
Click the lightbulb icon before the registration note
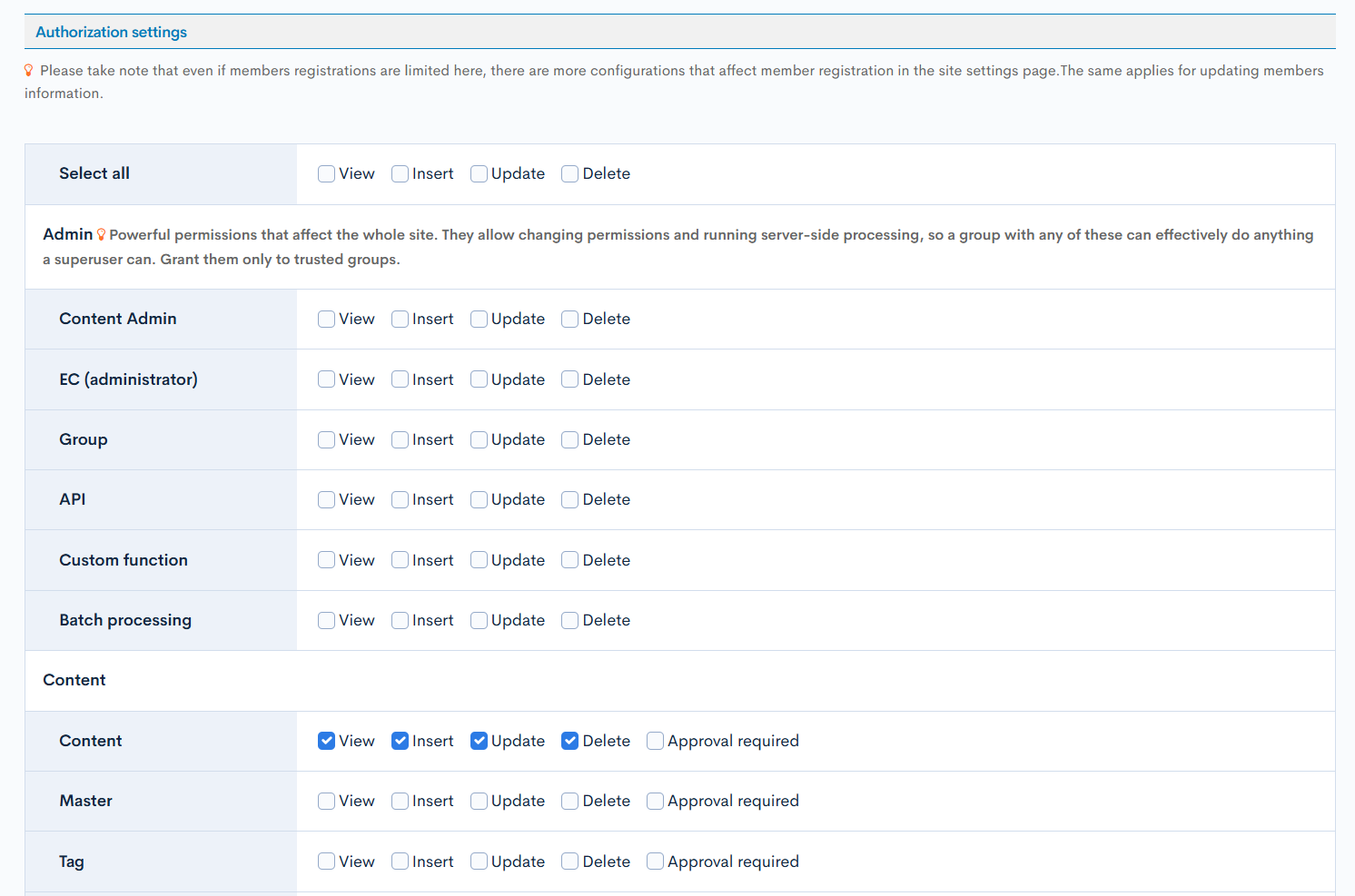pos(29,70)
